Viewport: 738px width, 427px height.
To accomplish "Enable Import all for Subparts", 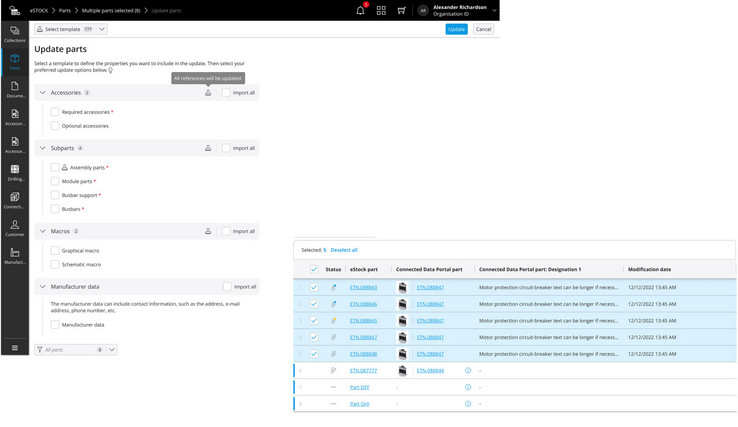I will [227, 148].
